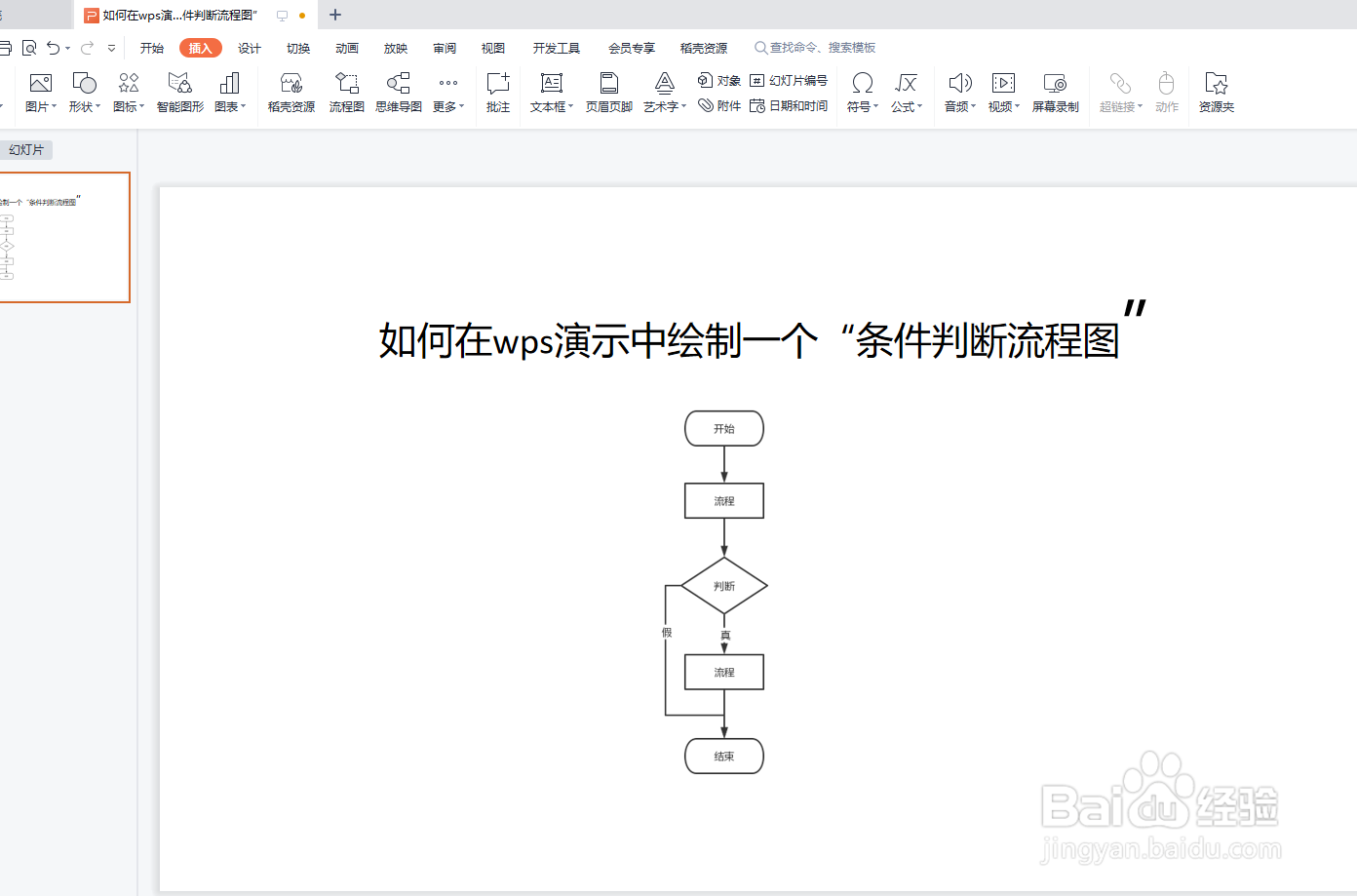Screen dimensions: 1357x896
Task: Insert 幻灯片编号 slide number
Action: tap(789, 80)
